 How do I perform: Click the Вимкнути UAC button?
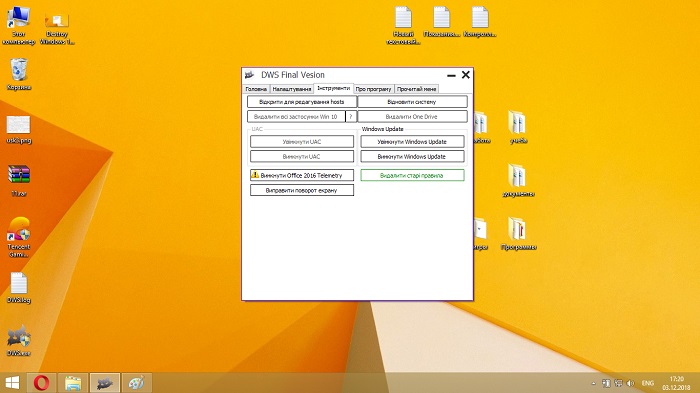coord(302,157)
